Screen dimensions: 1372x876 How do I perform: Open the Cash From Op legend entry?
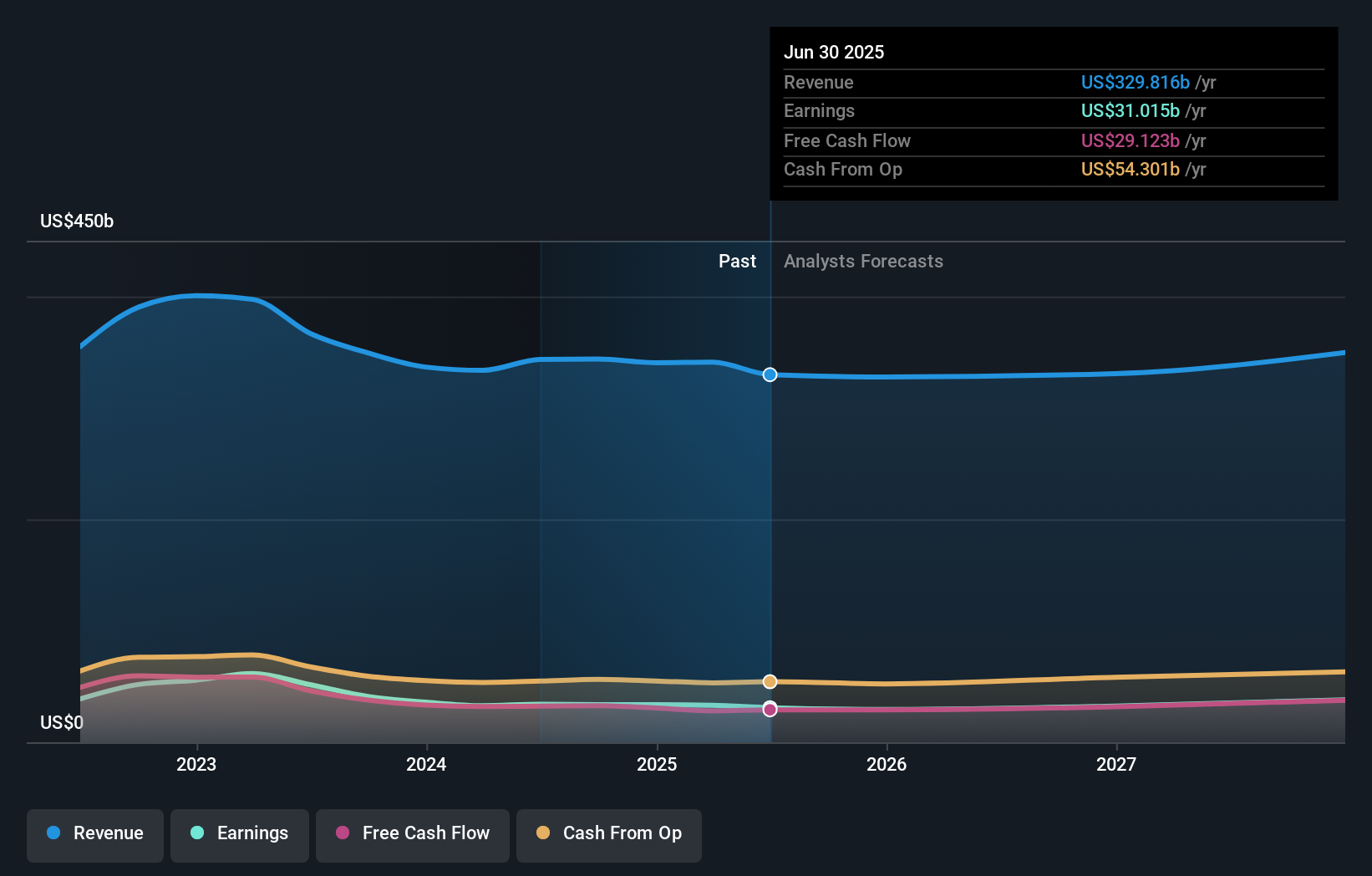(x=608, y=833)
